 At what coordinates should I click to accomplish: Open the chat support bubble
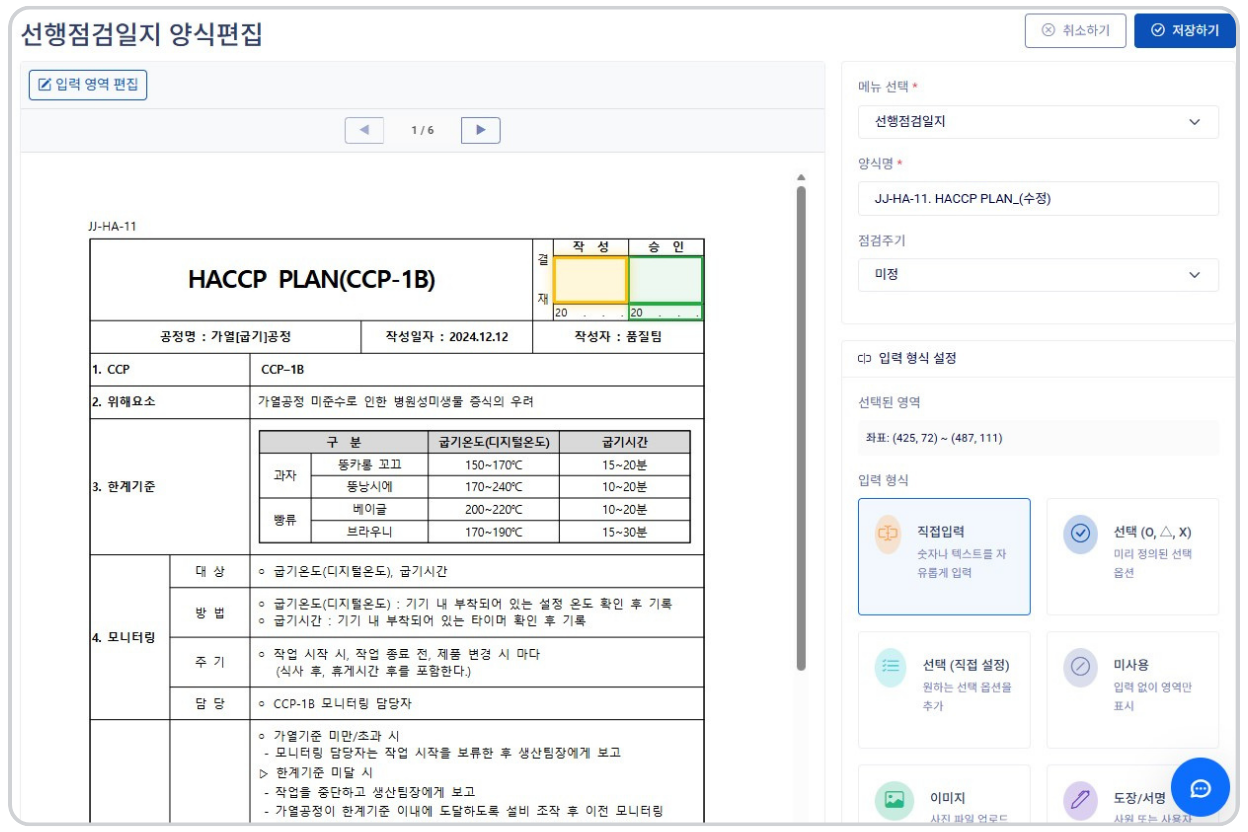pyautogui.click(x=1200, y=788)
